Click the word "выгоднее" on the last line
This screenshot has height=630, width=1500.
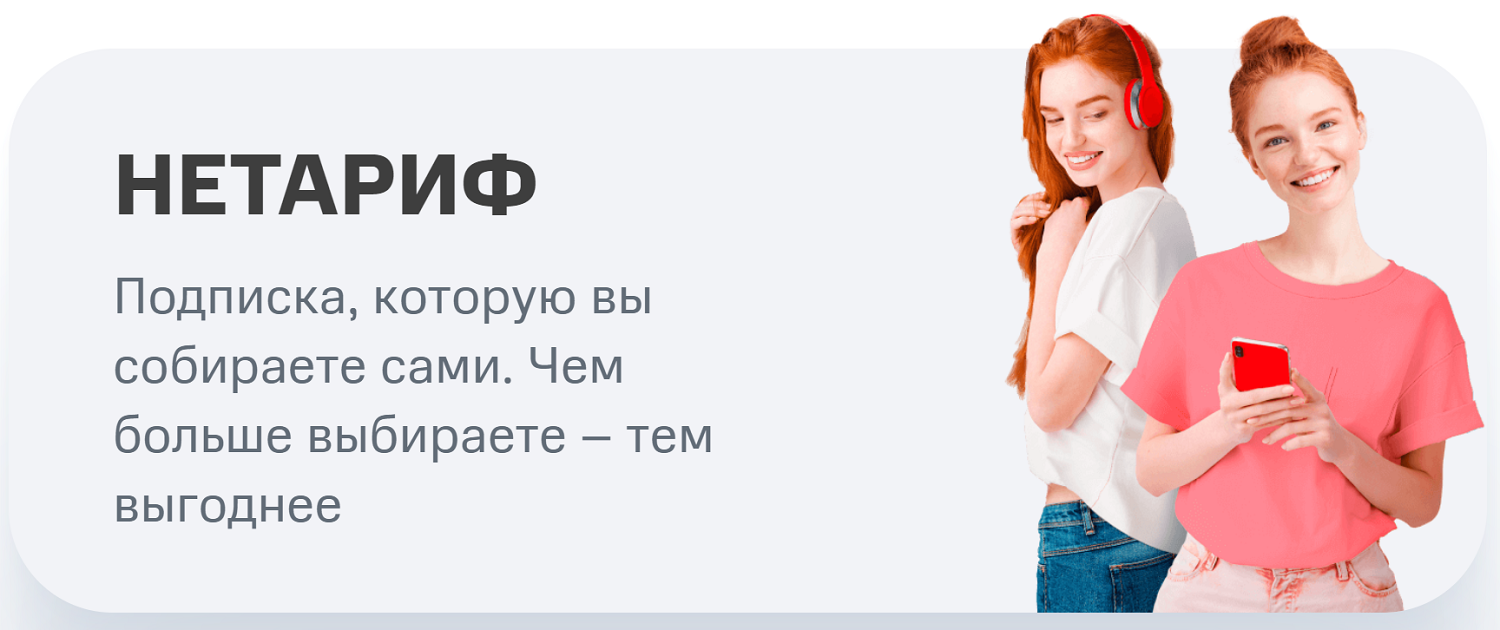pos(228,507)
